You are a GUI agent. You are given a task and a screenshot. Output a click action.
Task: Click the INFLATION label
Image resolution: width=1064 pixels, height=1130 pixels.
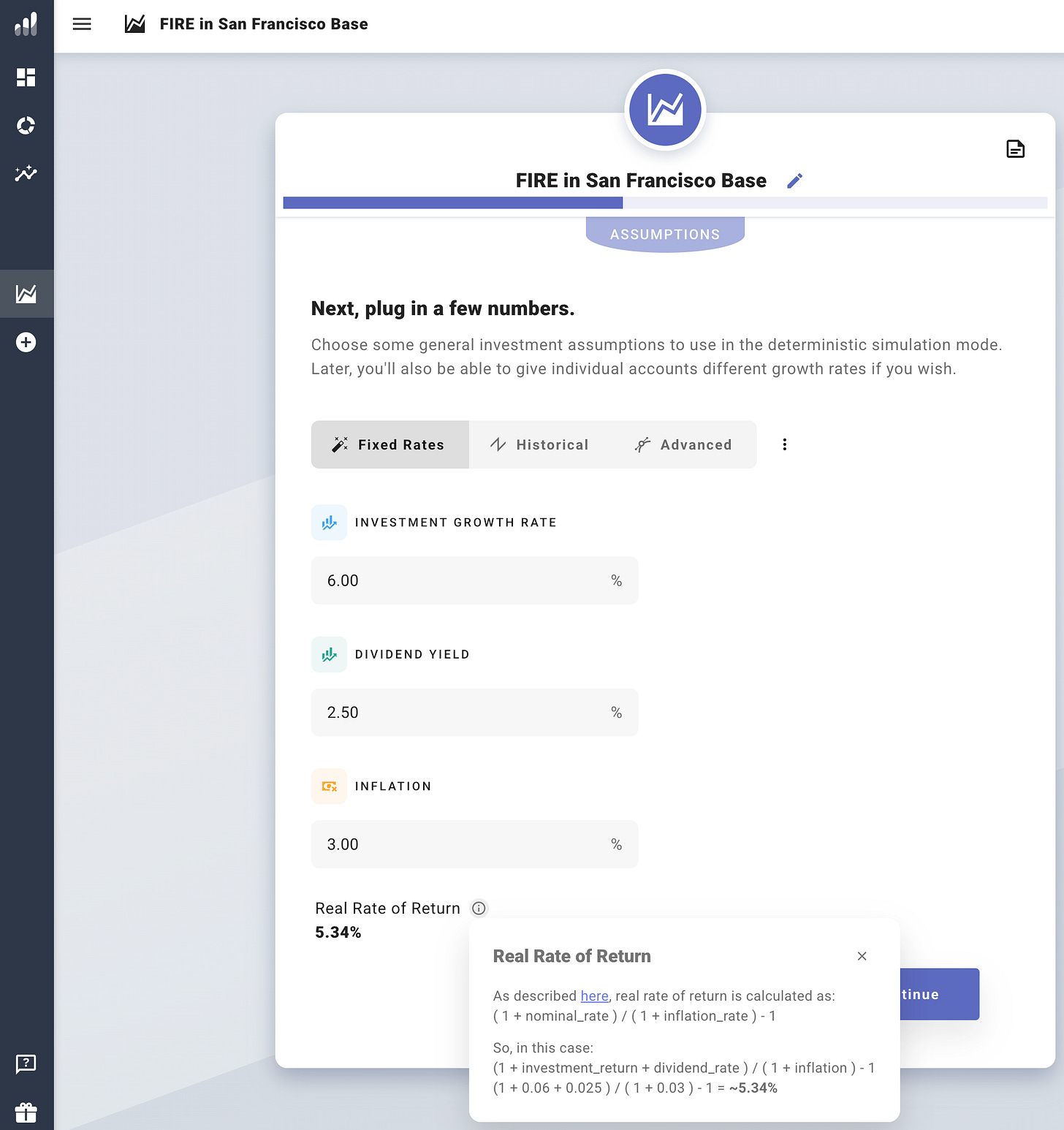coord(393,786)
